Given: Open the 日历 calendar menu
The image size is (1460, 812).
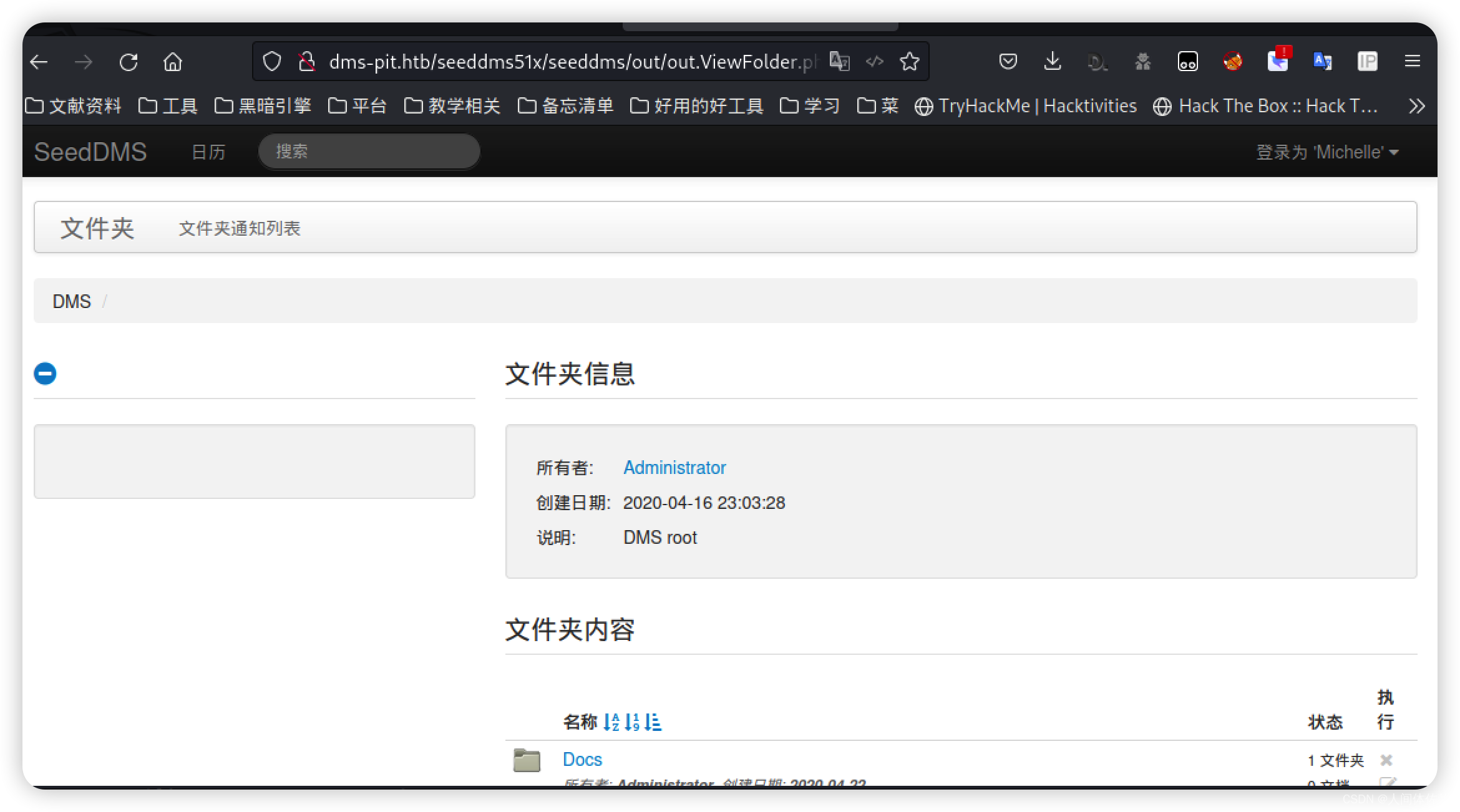Looking at the screenshot, I should coord(208,152).
